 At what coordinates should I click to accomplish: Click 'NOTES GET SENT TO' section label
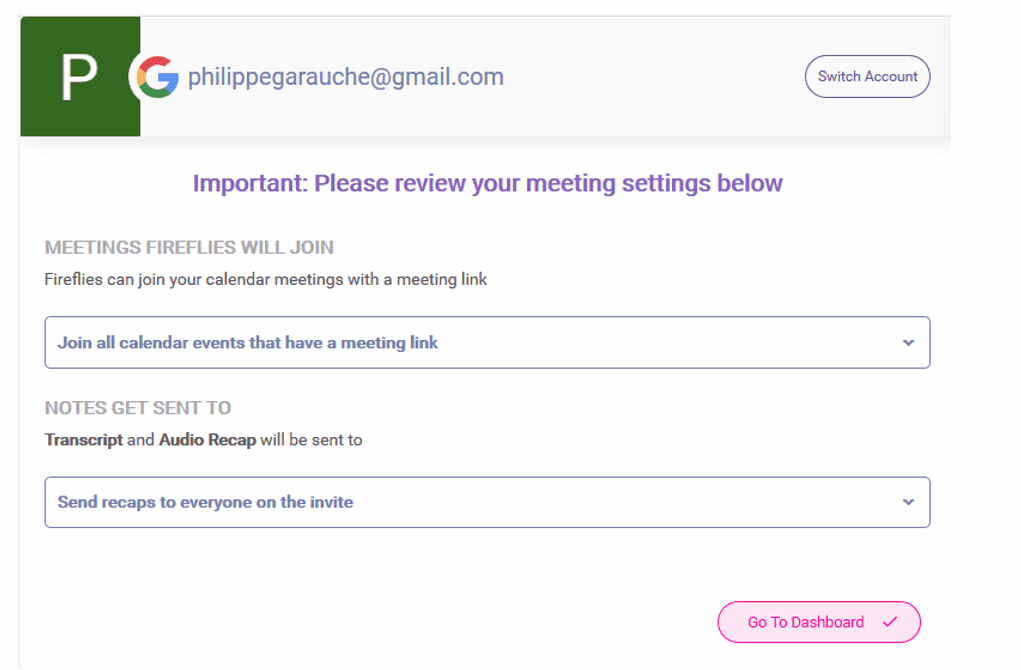tap(137, 408)
